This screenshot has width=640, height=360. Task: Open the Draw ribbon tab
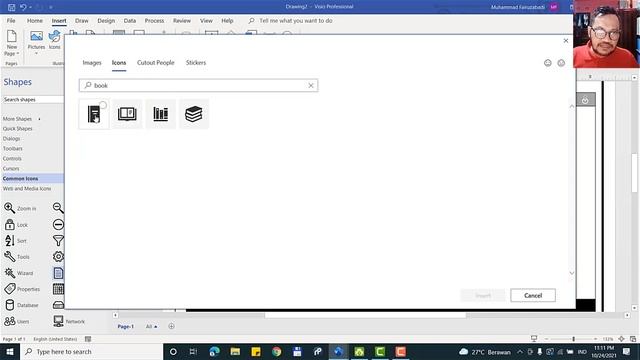click(x=82, y=20)
